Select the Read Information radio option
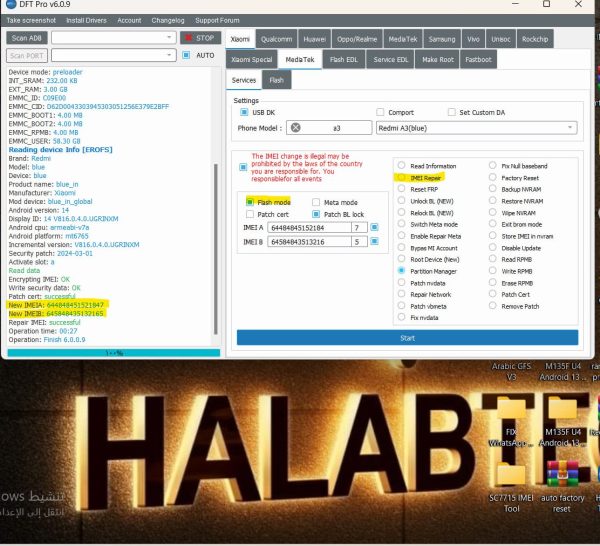 (401, 165)
